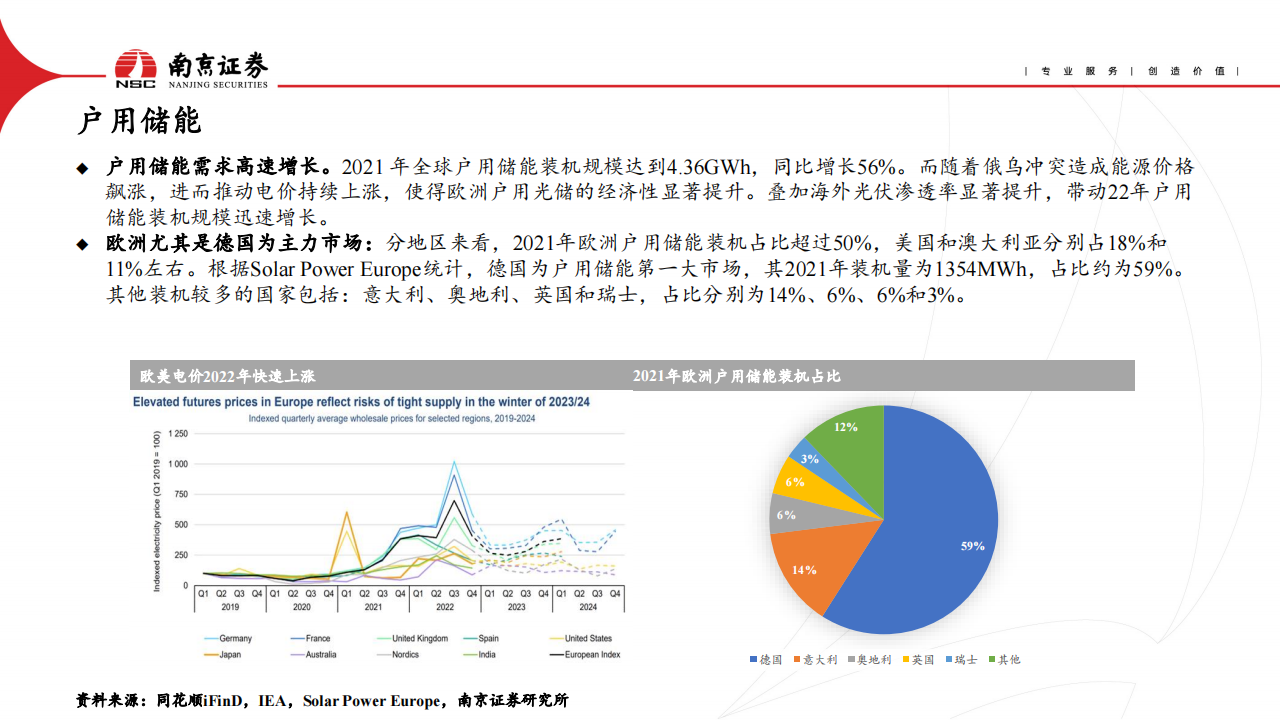Click the Germany line legend label
The image size is (1280, 720).
(236, 638)
